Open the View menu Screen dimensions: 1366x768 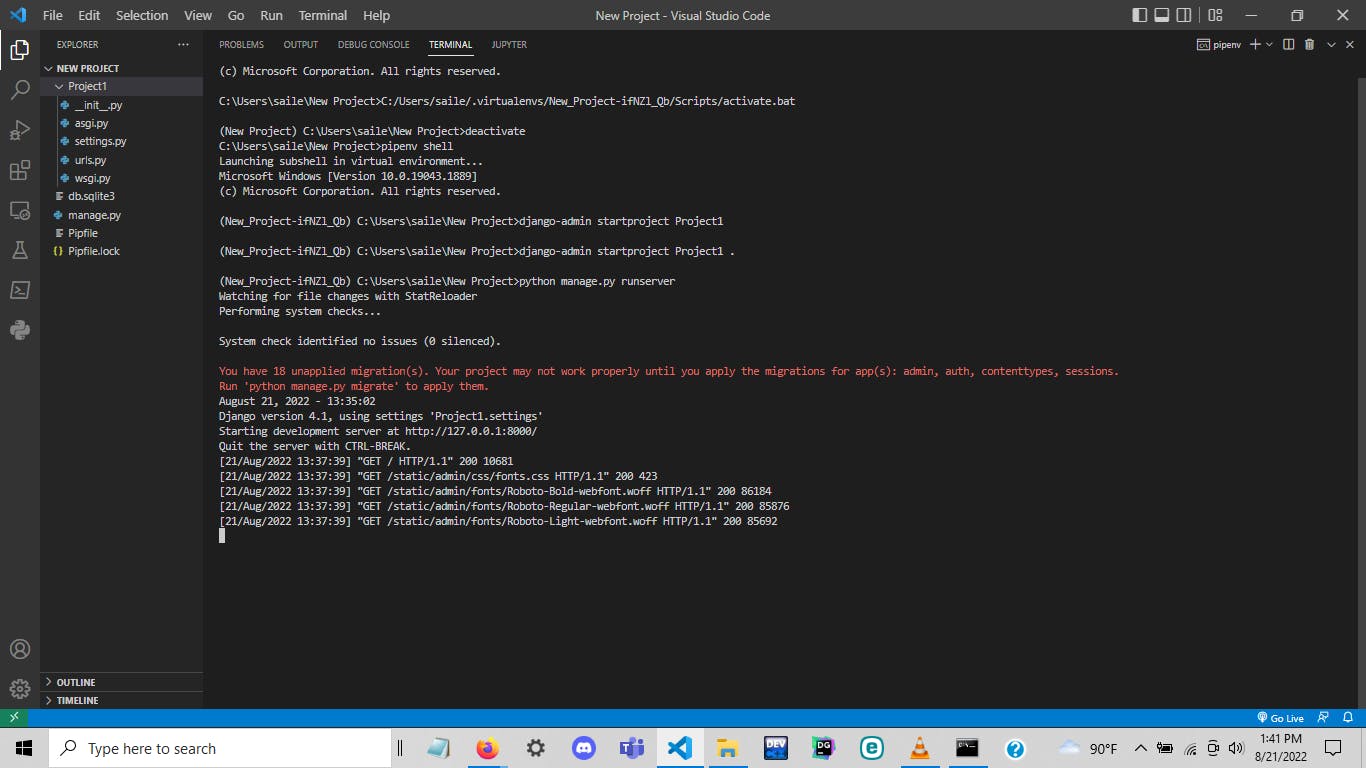tap(198, 15)
